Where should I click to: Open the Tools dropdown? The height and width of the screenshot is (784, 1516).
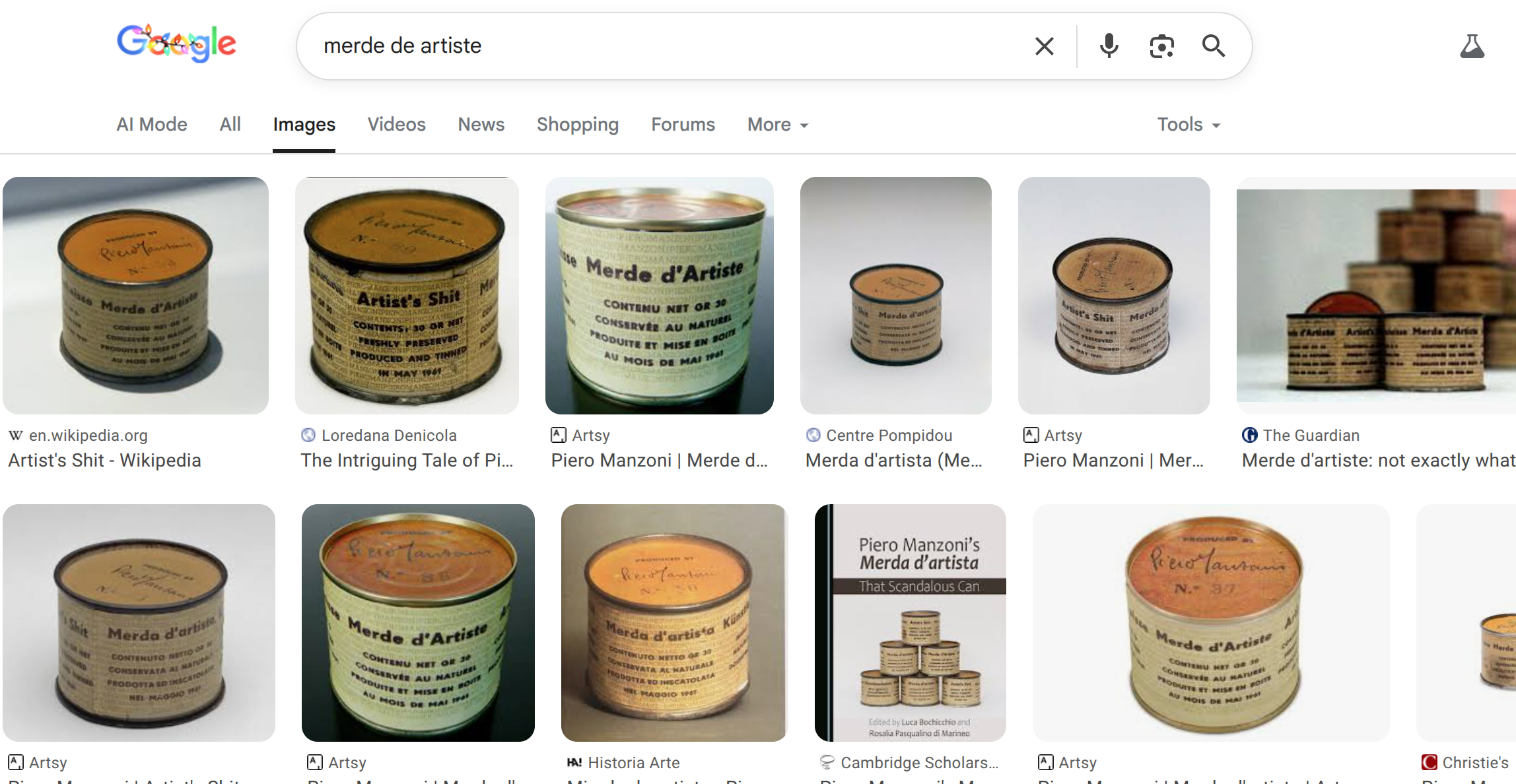coord(1189,124)
